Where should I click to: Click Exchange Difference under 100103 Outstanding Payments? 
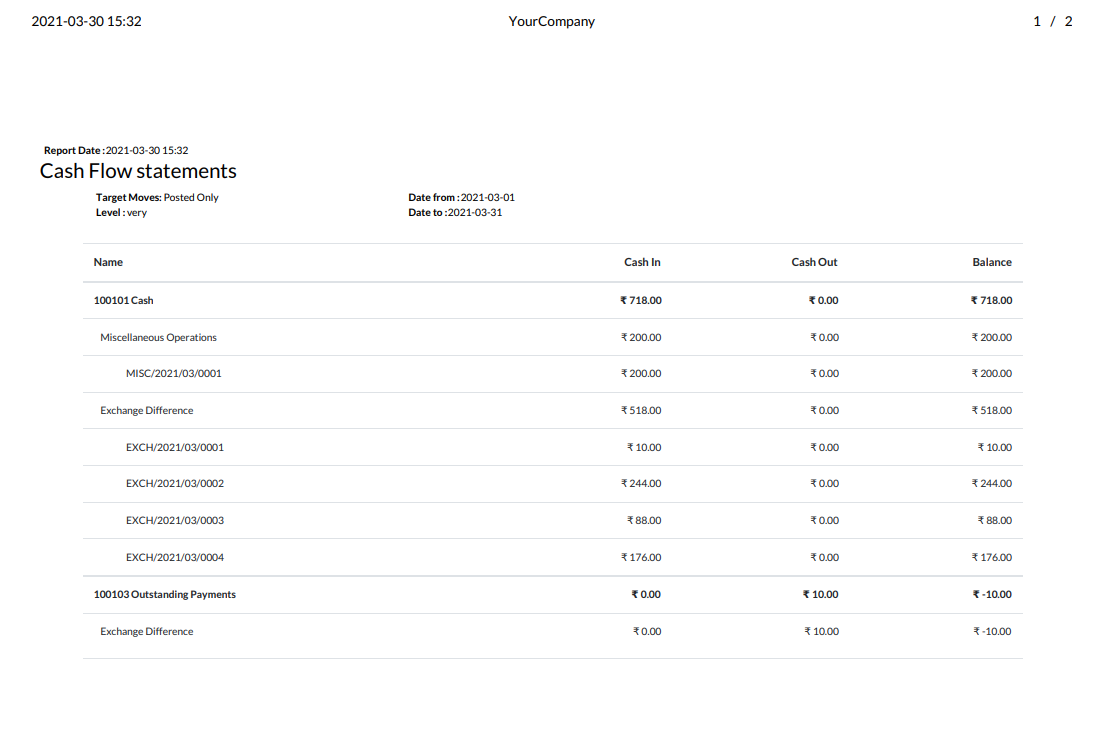[x=147, y=631]
